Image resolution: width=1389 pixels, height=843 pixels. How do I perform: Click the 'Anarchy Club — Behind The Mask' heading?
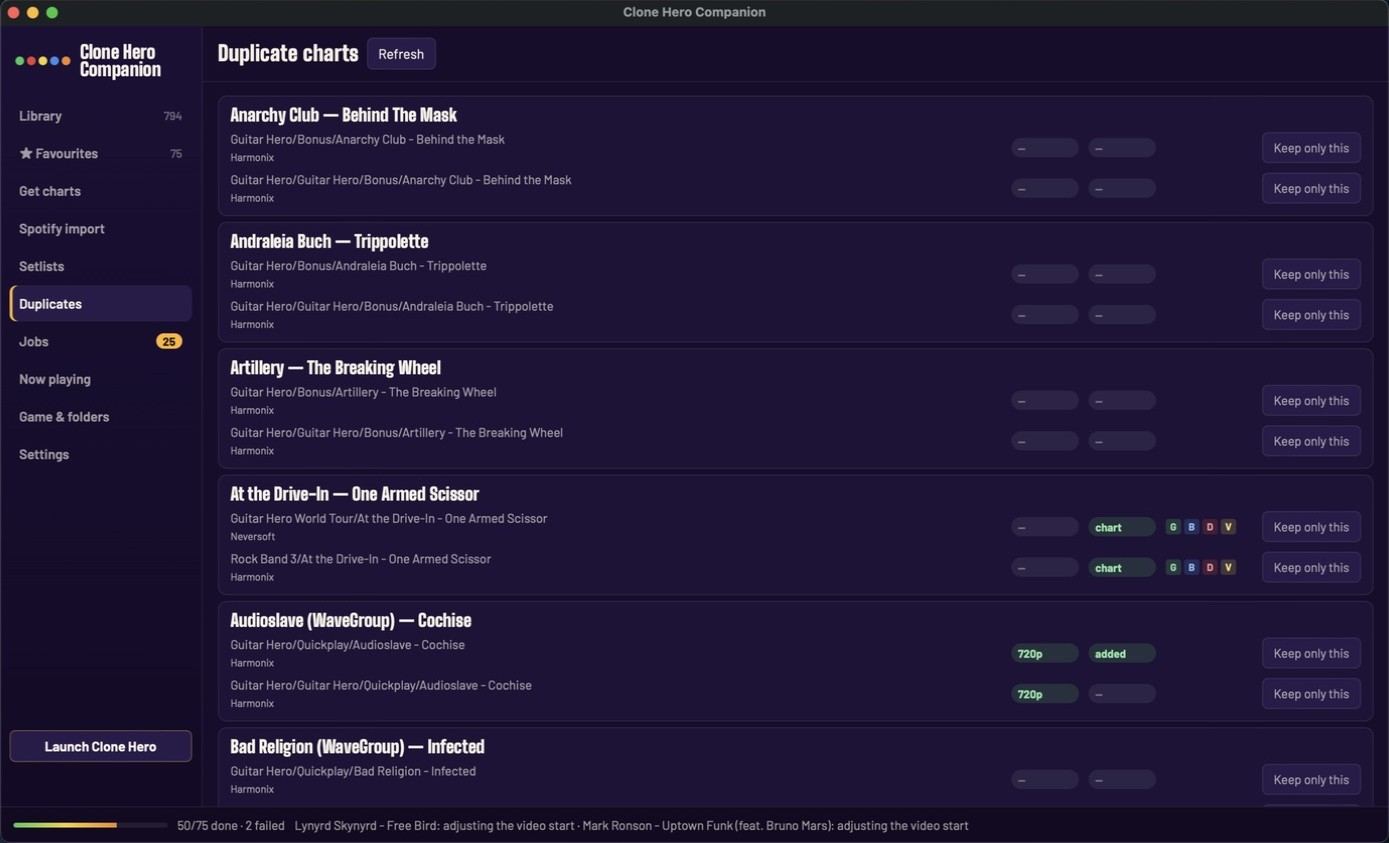pyautogui.click(x=343, y=115)
